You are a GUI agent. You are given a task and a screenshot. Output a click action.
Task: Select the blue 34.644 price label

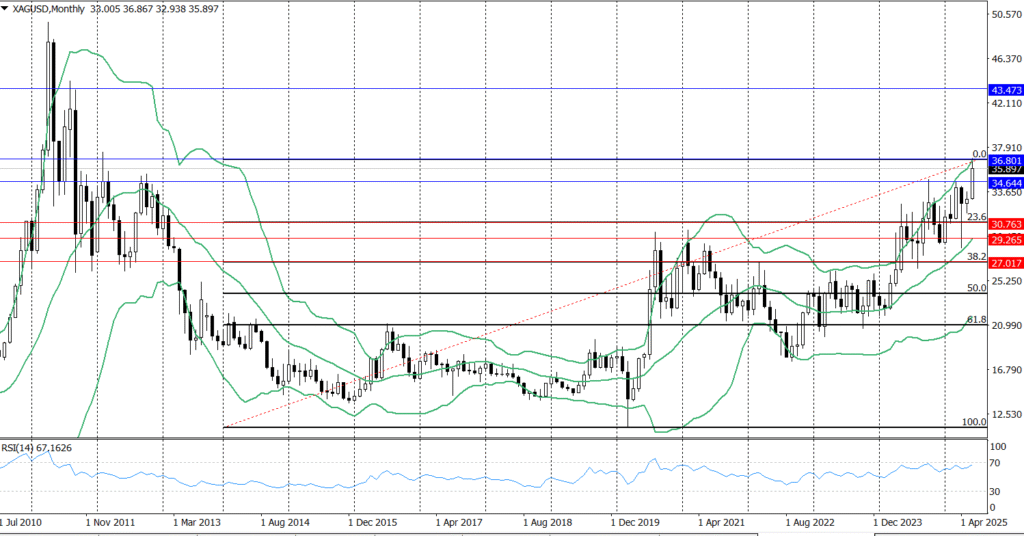[1006, 184]
